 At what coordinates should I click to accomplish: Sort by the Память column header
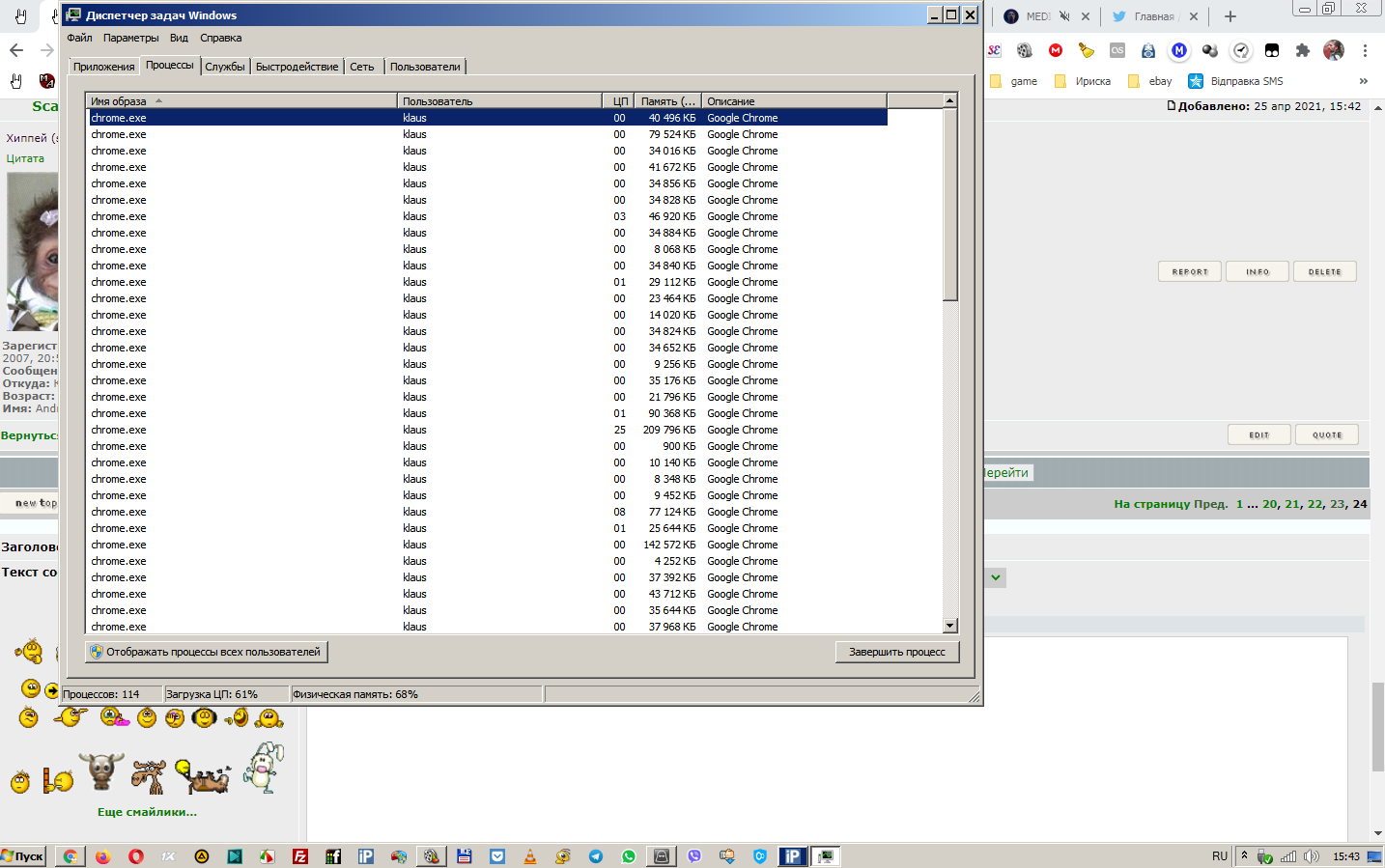667,100
